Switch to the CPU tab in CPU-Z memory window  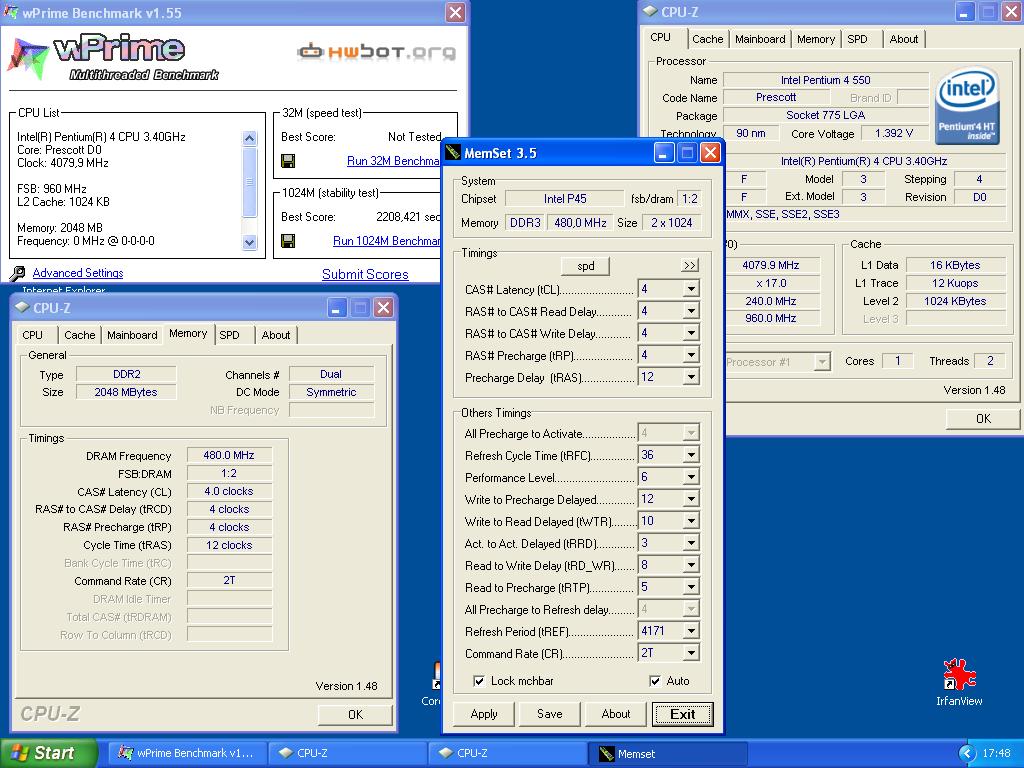[33, 335]
